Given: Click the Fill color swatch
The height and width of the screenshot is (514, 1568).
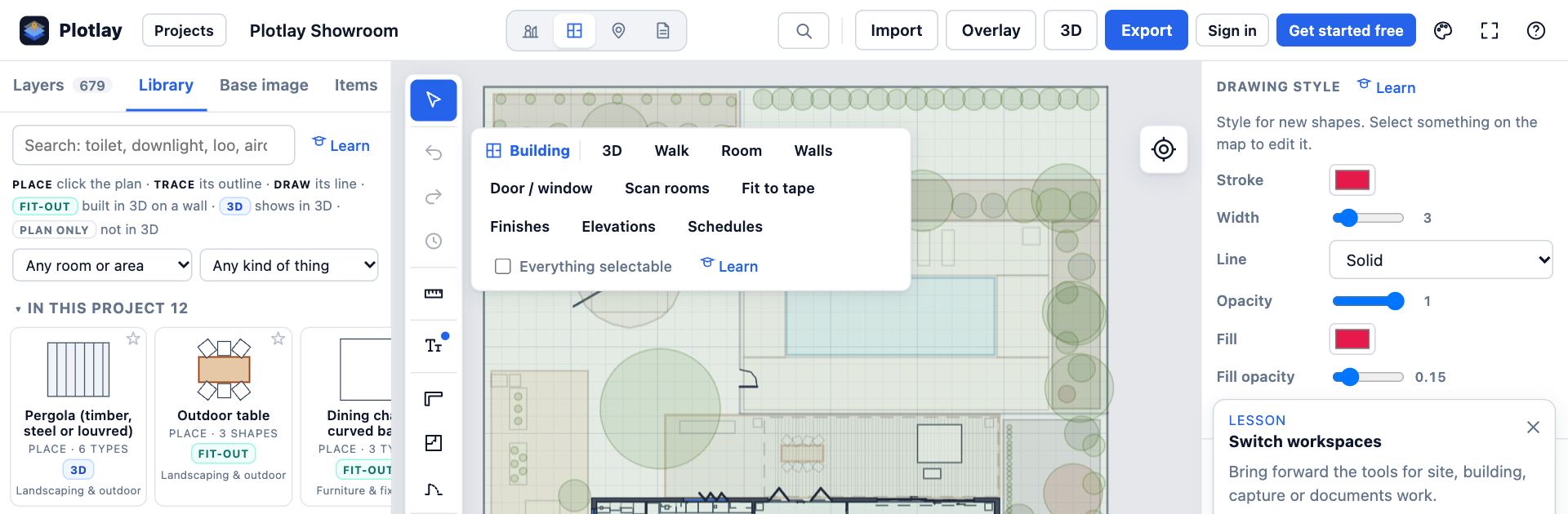Looking at the screenshot, I should (1352, 339).
